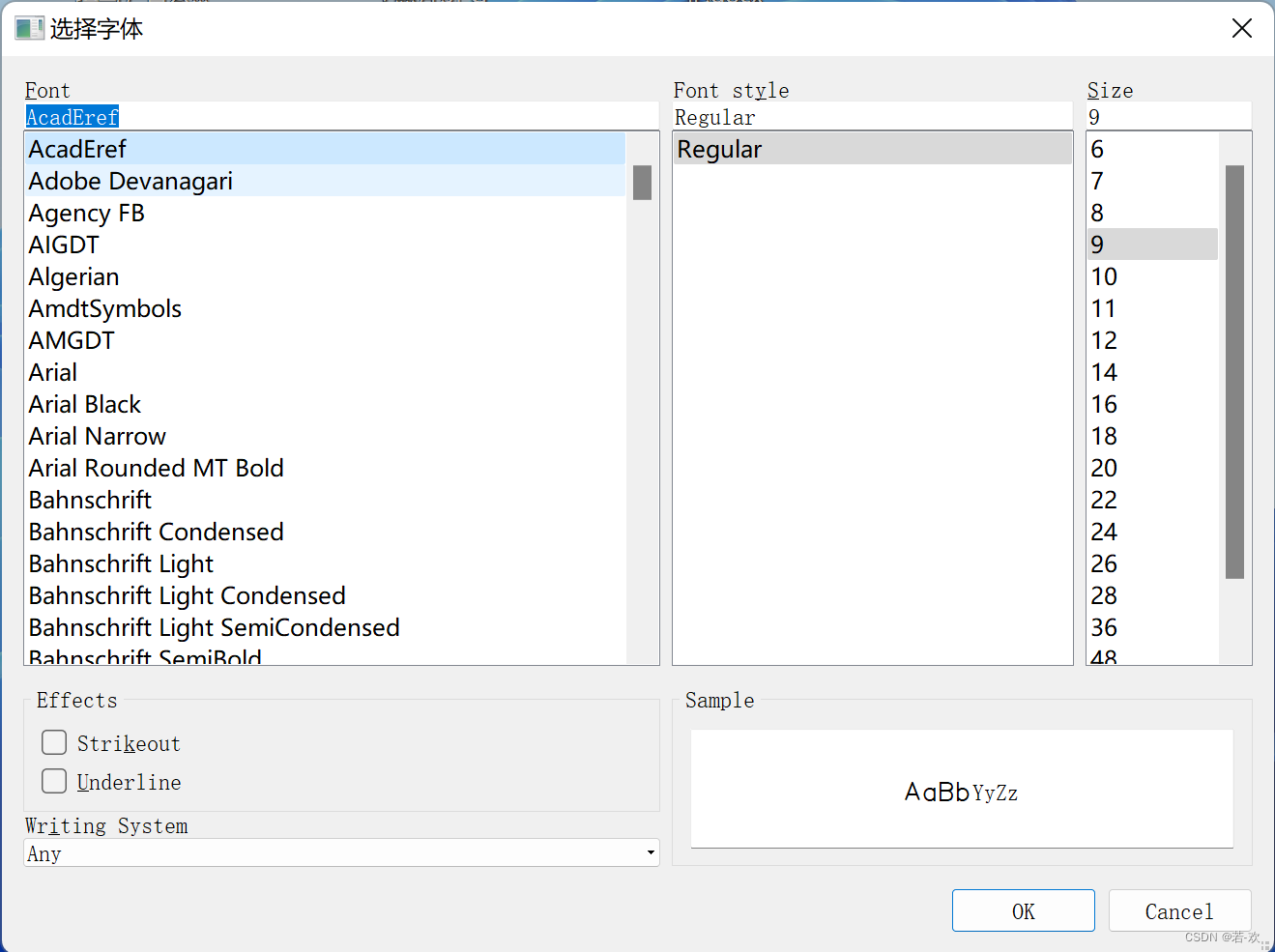Choose font size 24
The height and width of the screenshot is (952, 1275).
[x=1152, y=532]
